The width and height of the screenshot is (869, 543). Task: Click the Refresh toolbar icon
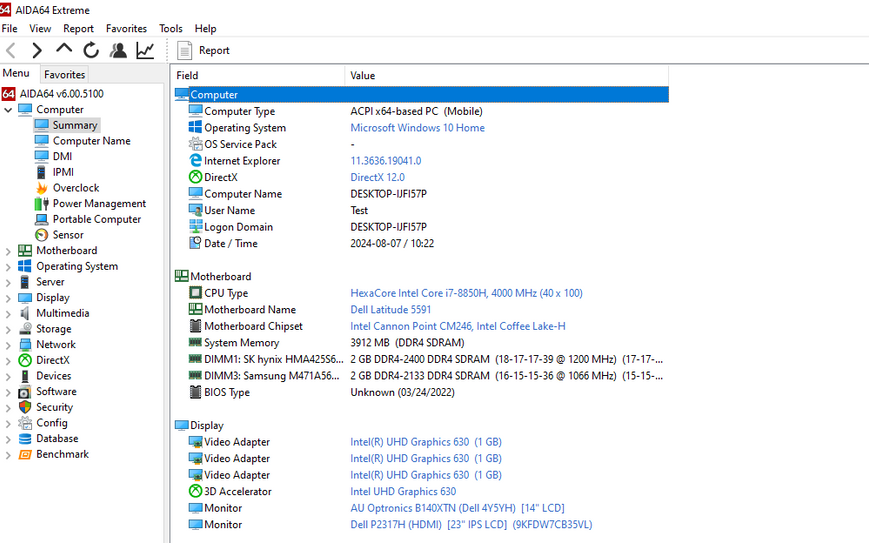(x=91, y=50)
